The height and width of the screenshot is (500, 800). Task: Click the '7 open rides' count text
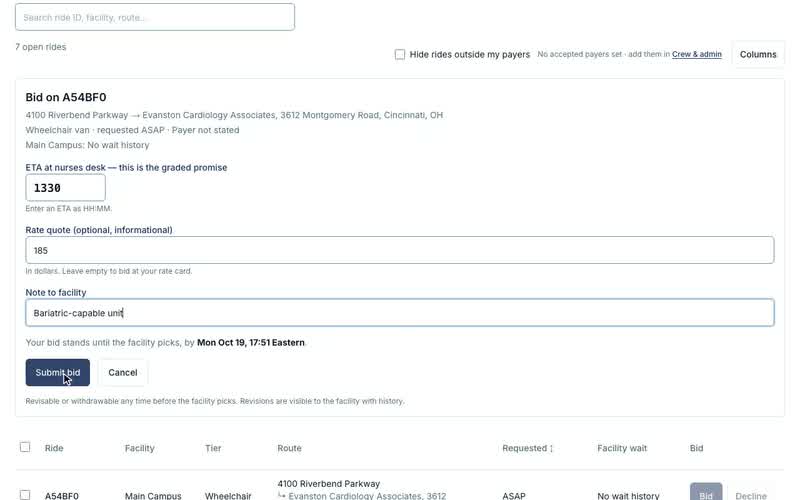click(41, 47)
